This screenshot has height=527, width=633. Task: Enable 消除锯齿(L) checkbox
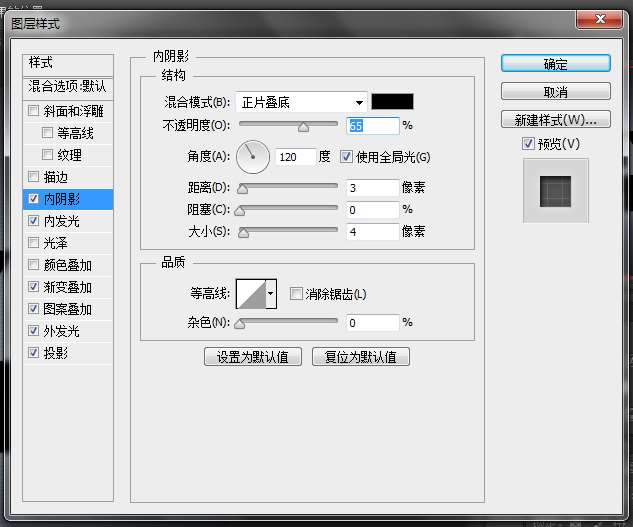point(296,294)
